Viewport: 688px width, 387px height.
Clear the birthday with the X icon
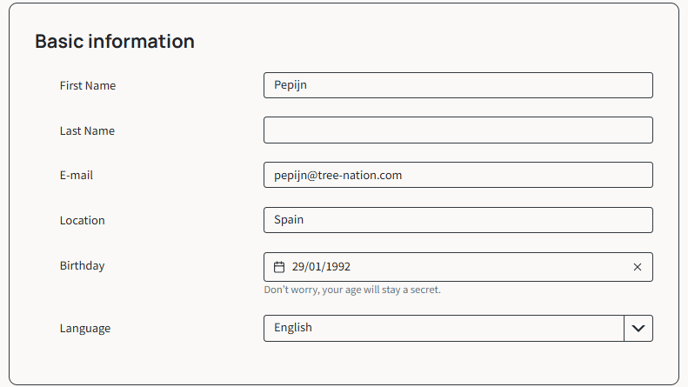[x=637, y=267]
